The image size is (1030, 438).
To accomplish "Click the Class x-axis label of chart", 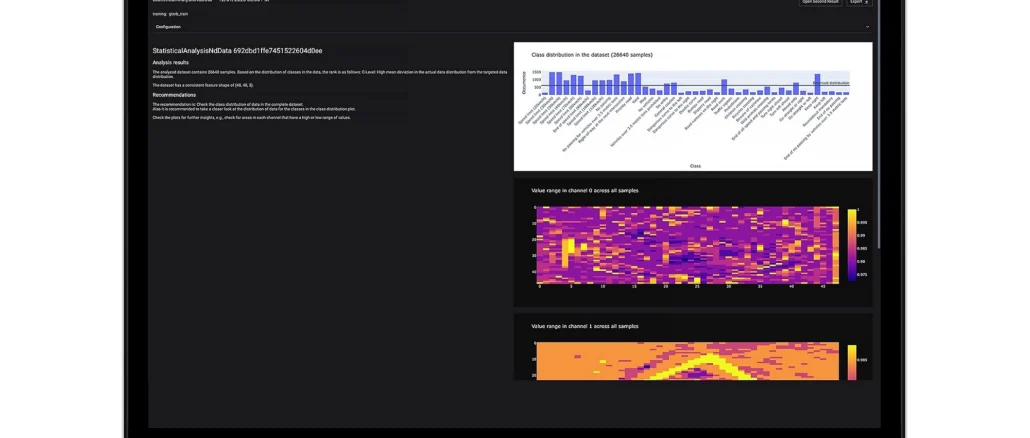I will [x=695, y=166].
